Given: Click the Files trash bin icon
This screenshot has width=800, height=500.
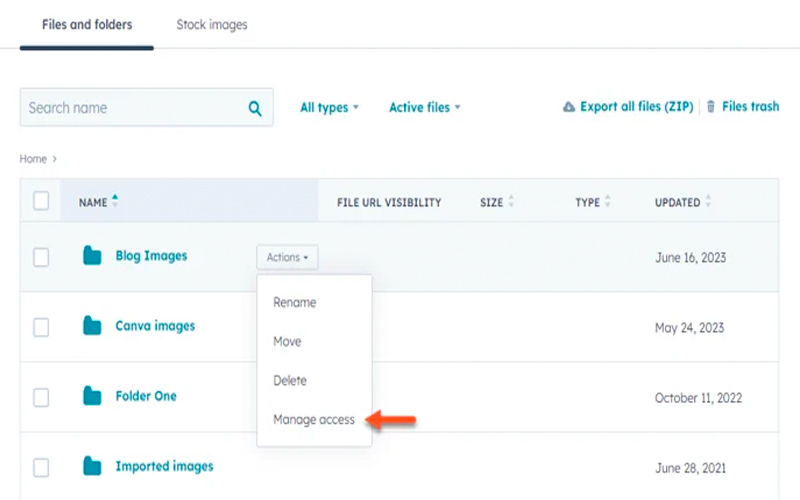Looking at the screenshot, I should coord(711,107).
